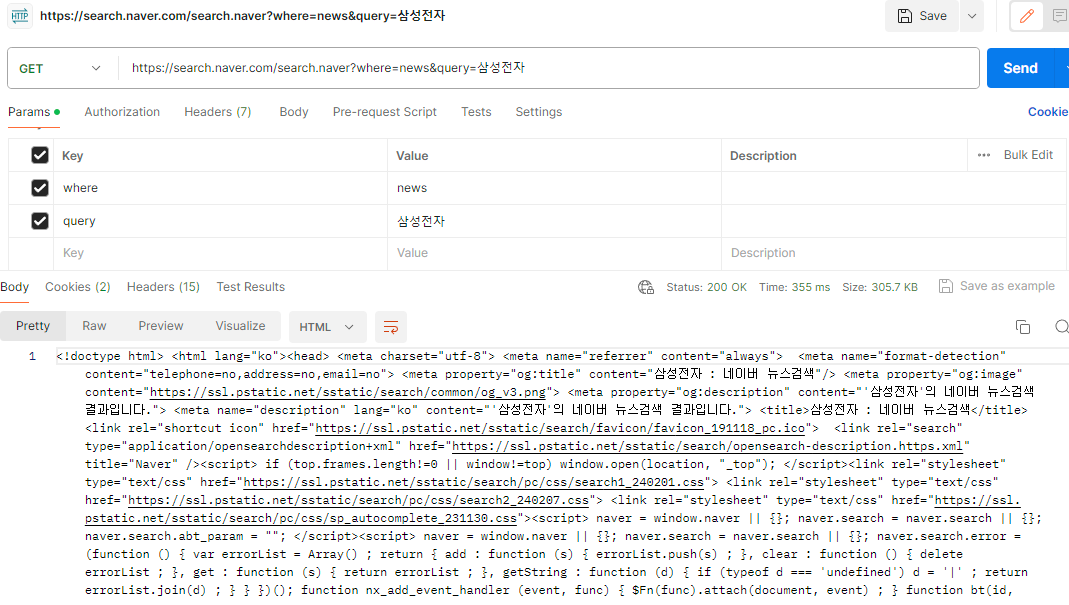Click the network globe icon beside Status

tap(646, 287)
